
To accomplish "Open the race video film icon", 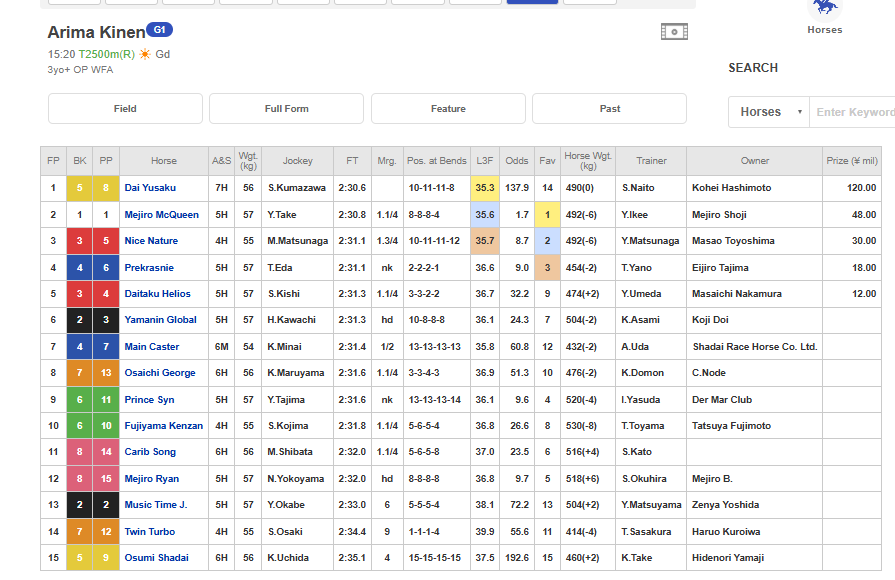I will tap(674, 31).
